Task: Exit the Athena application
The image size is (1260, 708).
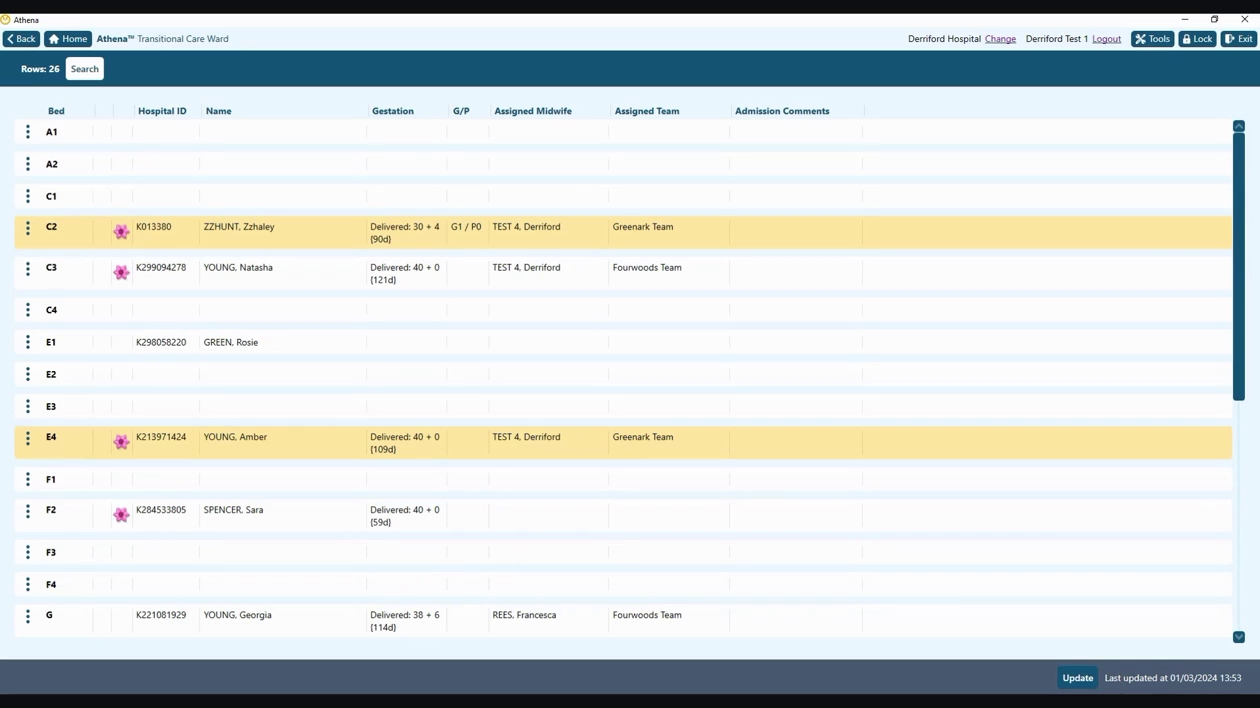Action: coord(1239,39)
